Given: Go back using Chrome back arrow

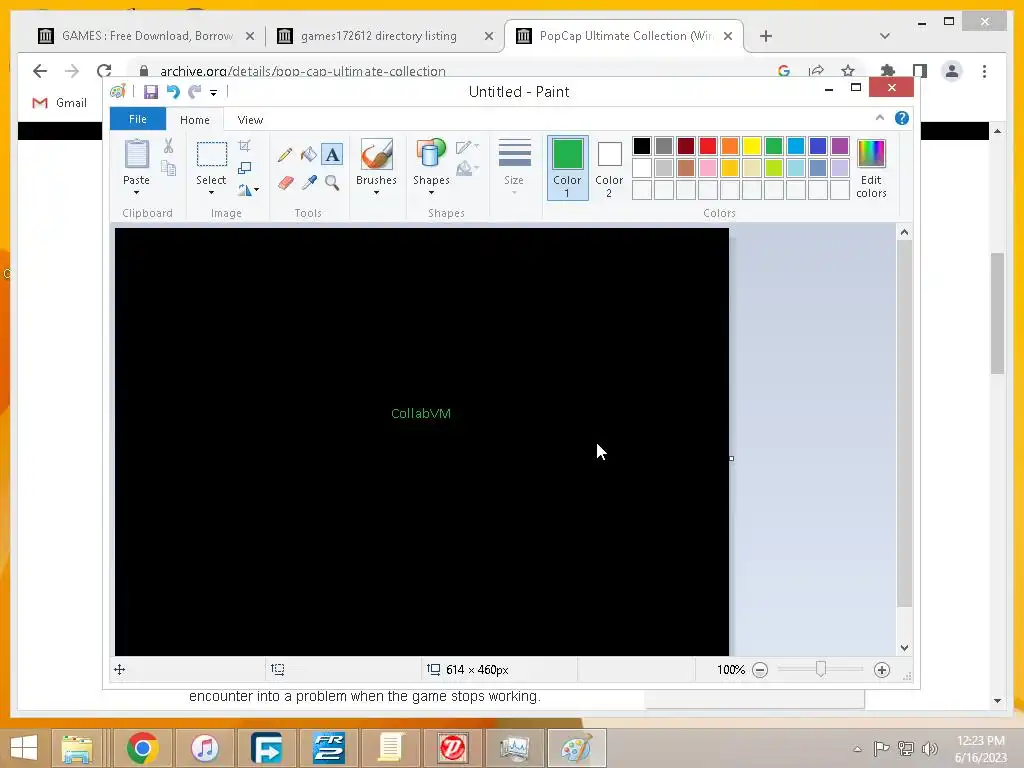Looking at the screenshot, I should pyautogui.click(x=40, y=71).
